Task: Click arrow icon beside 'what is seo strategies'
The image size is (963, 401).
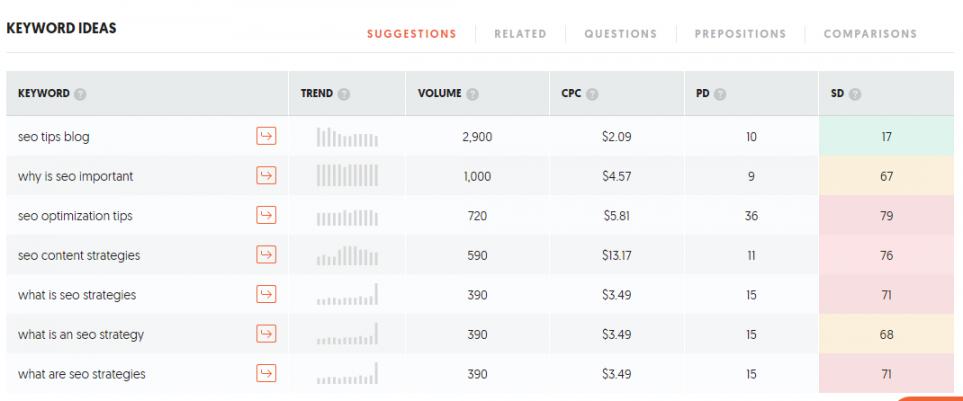Action: tap(266, 295)
